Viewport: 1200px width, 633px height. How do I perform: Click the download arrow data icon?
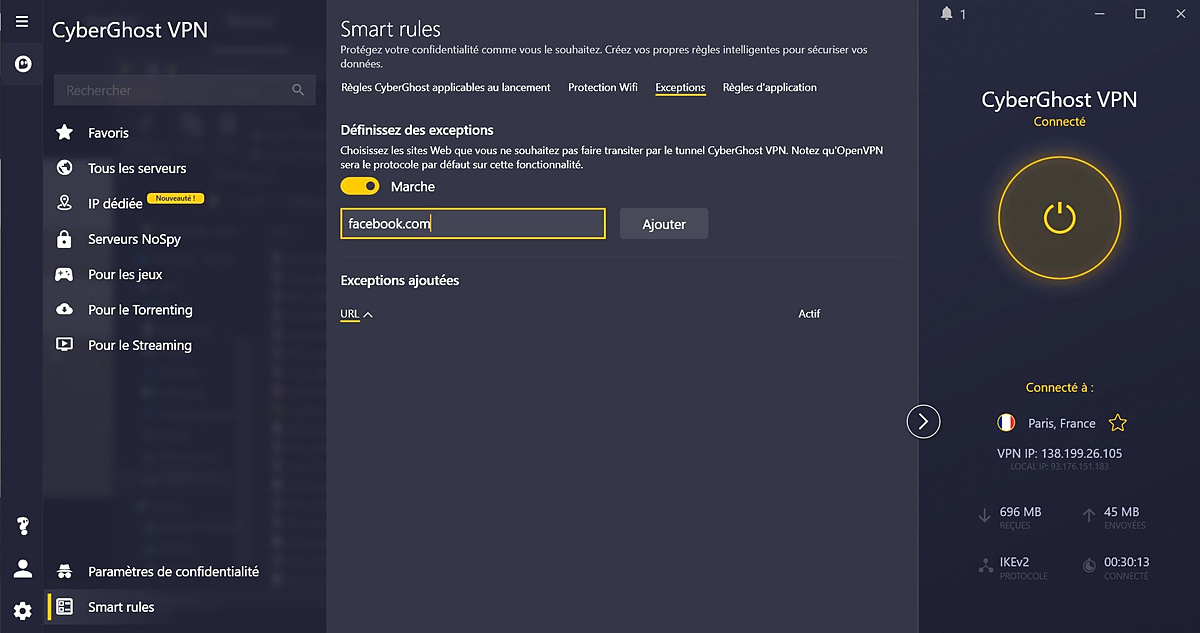pos(984,516)
